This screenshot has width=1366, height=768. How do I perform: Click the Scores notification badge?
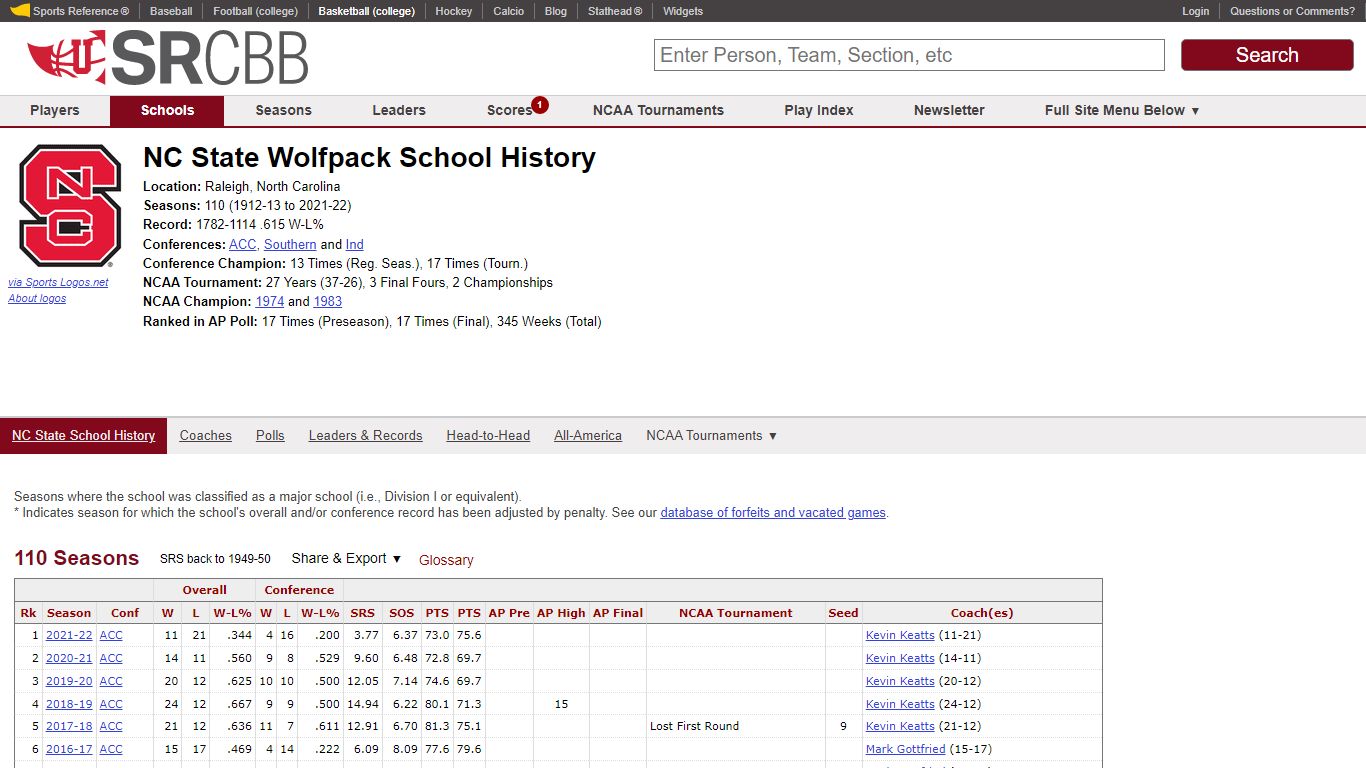(x=540, y=104)
